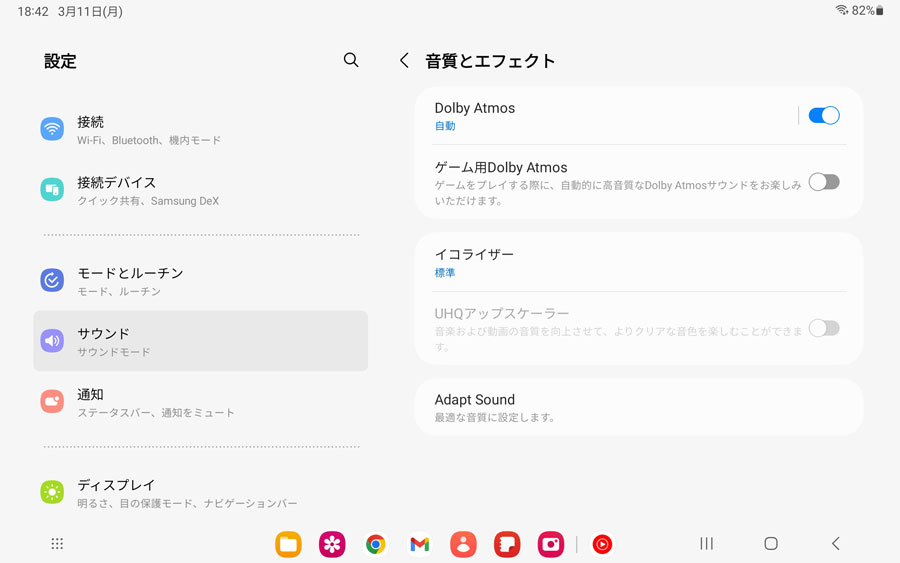
Task: Launch Gmail from the taskbar
Action: pyautogui.click(x=420, y=544)
